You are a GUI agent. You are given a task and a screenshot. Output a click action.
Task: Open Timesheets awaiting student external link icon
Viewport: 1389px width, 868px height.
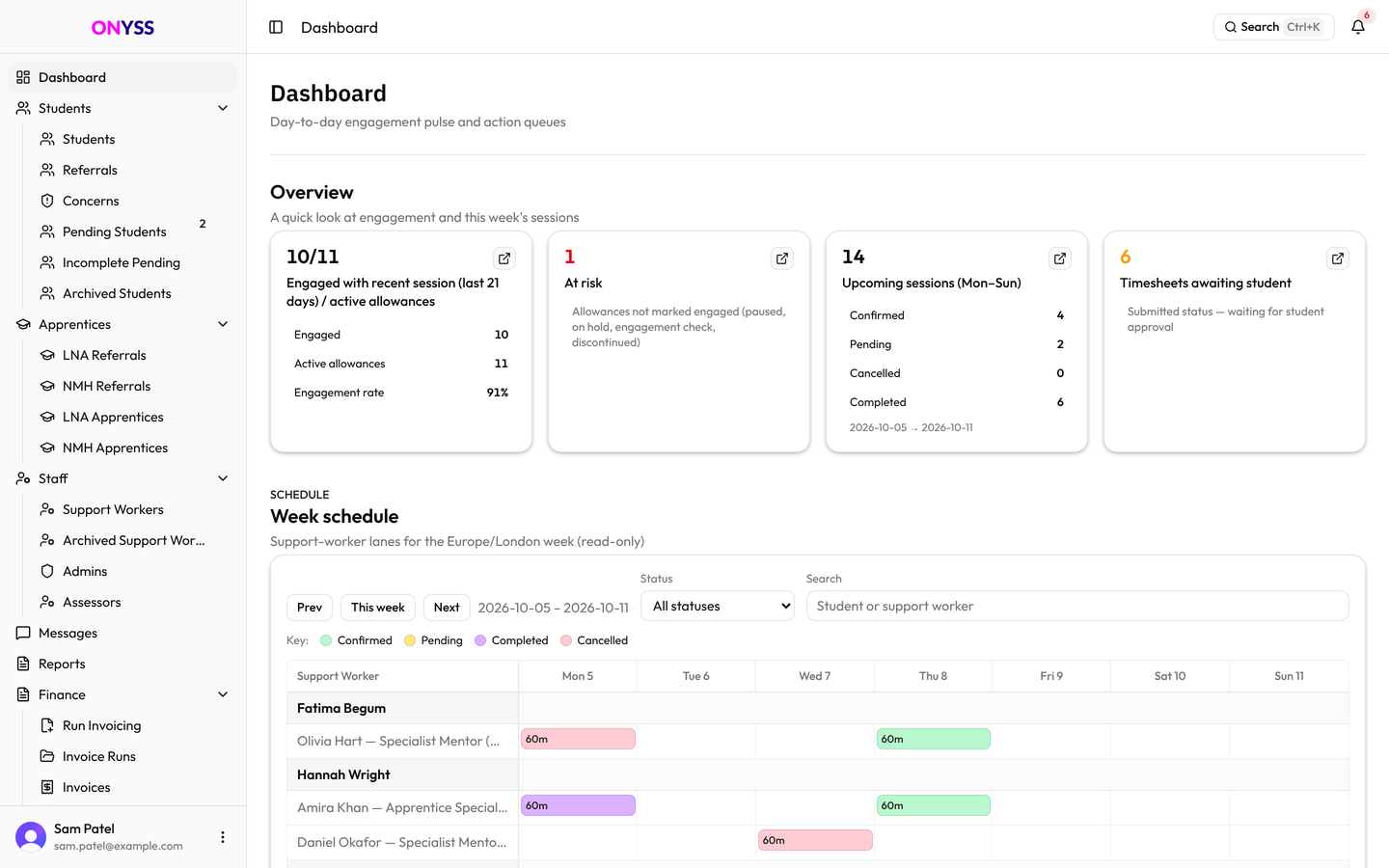point(1338,258)
